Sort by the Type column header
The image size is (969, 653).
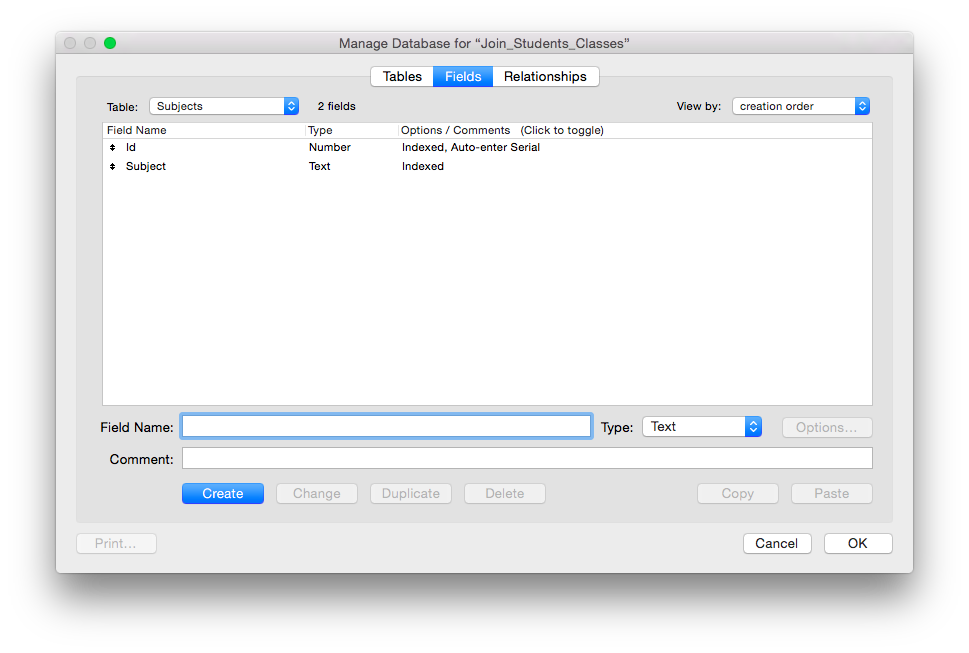(352, 130)
